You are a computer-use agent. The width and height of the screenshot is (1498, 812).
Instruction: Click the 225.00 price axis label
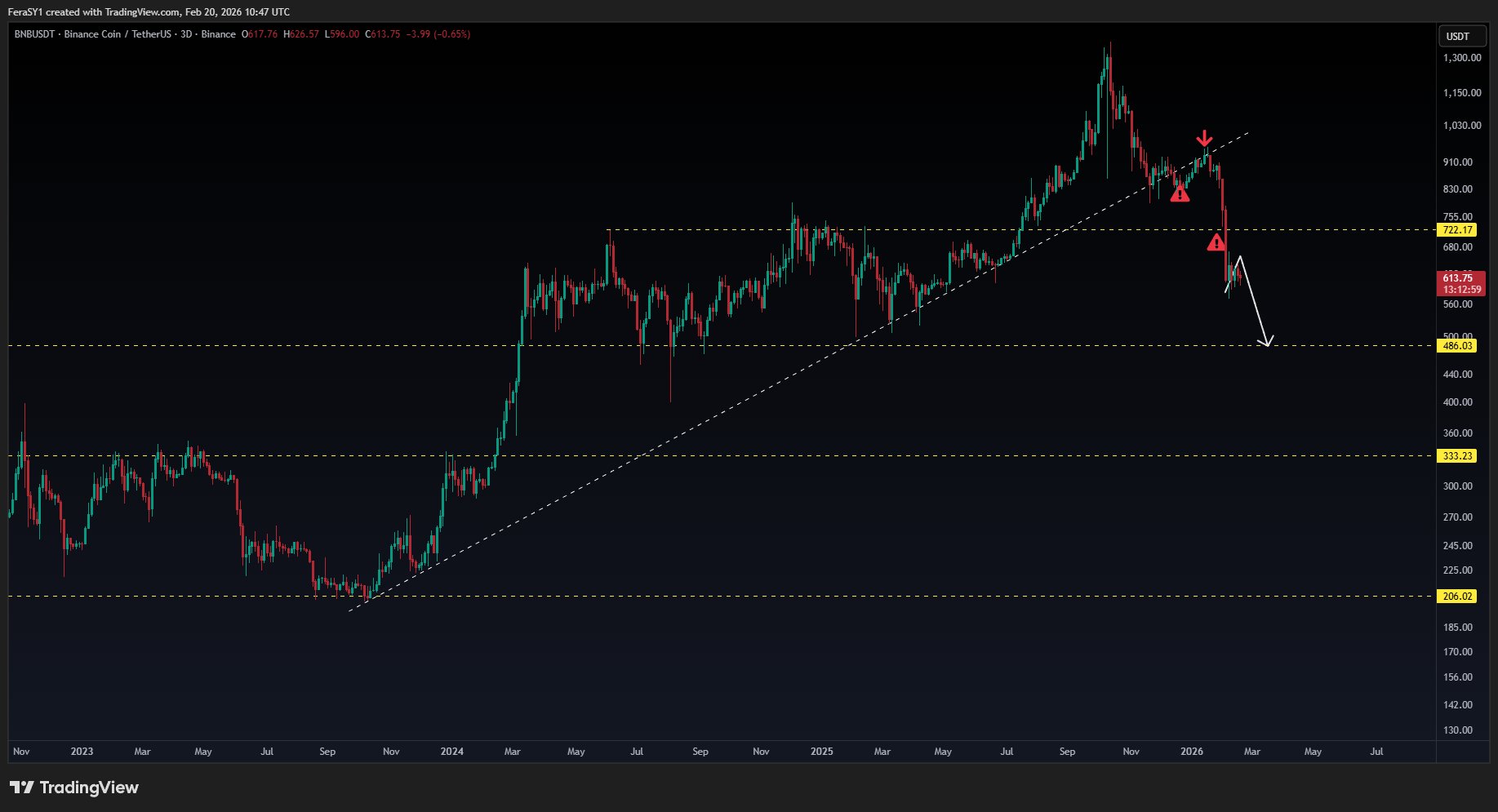coord(1458,570)
